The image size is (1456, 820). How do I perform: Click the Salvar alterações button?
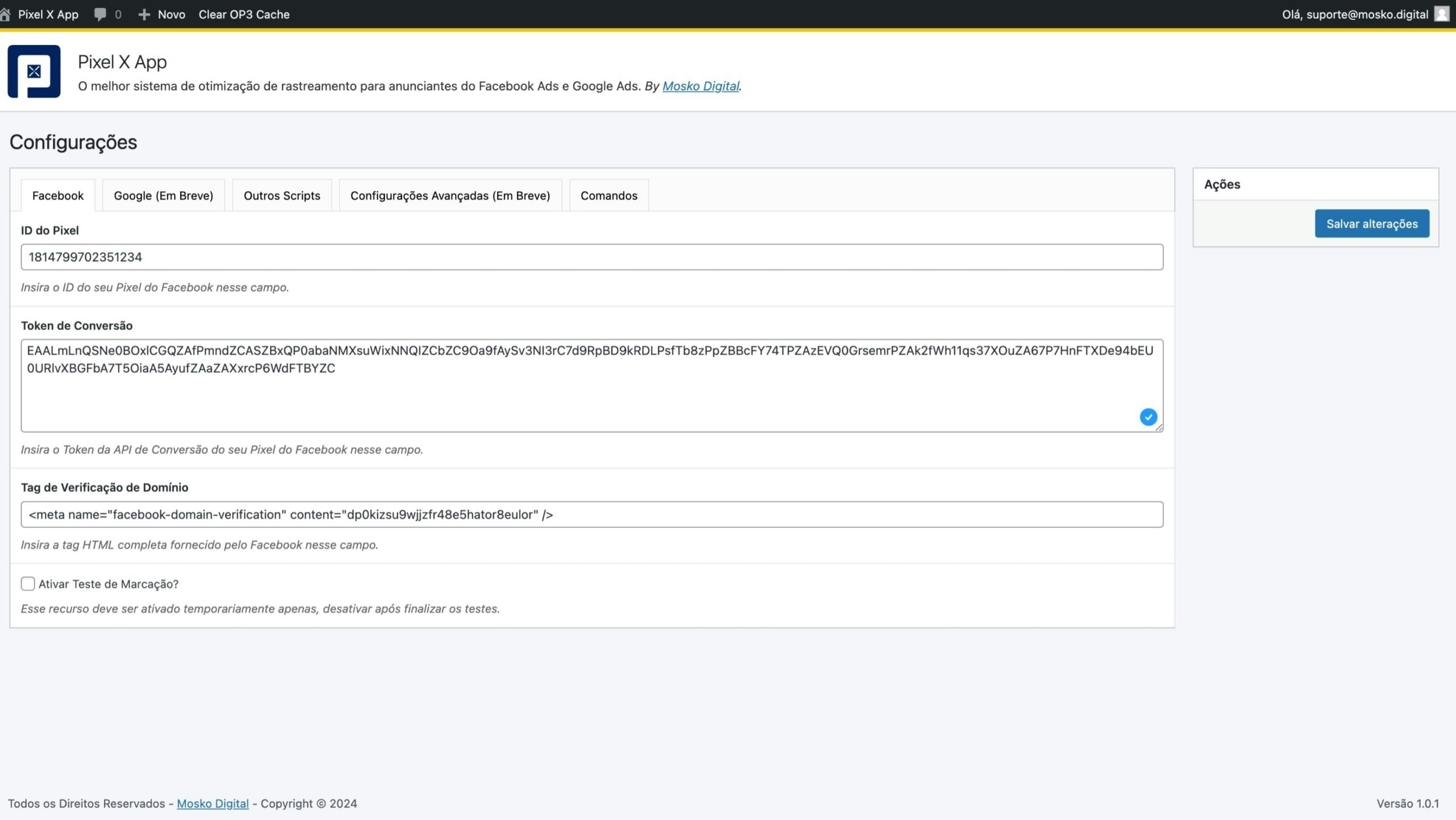coord(1372,224)
